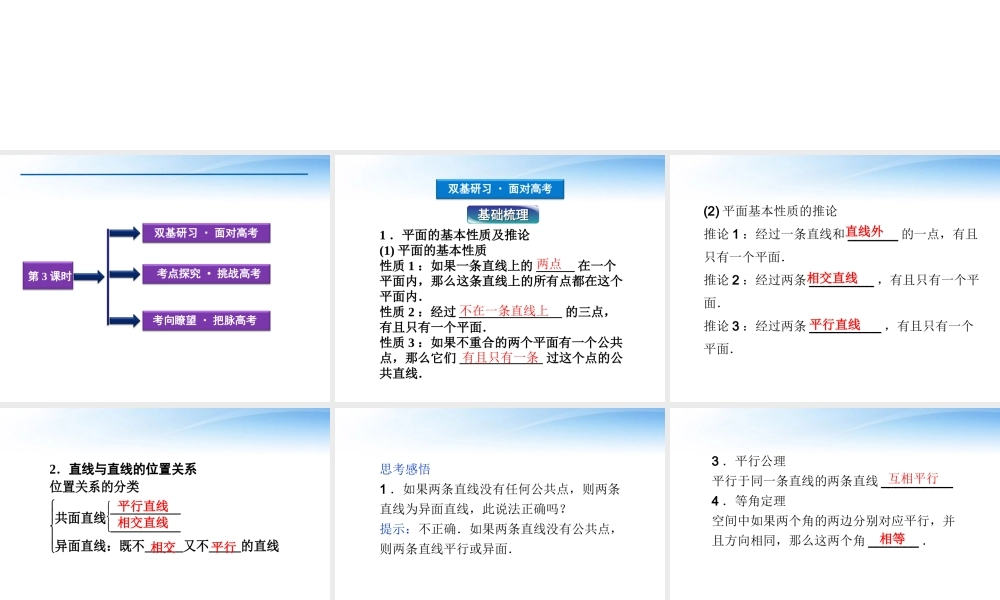Click the red answer 直线外 in 推论1
The image size is (1000, 600).
865,232
